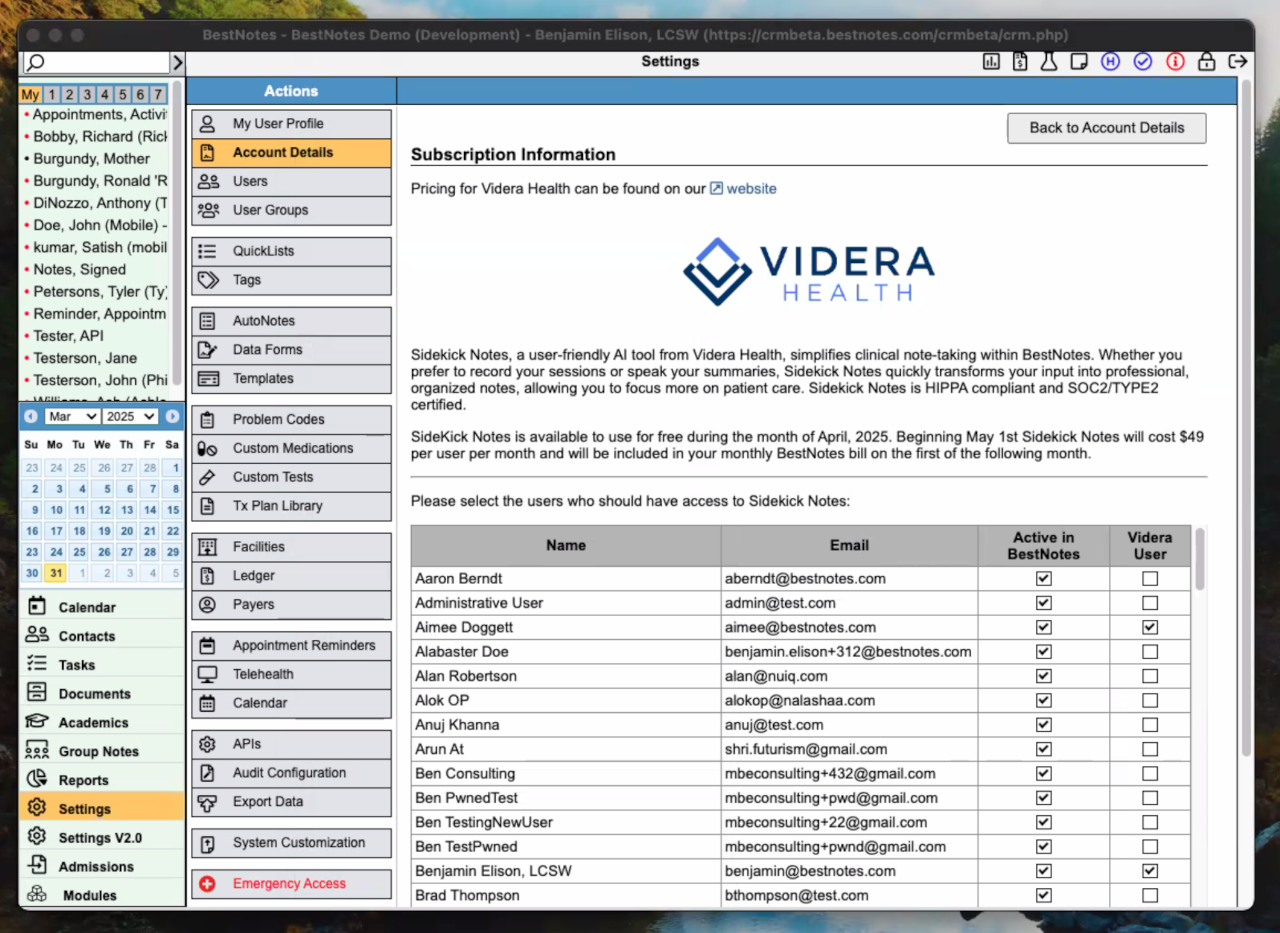Open System Customization action

click(291, 843)
